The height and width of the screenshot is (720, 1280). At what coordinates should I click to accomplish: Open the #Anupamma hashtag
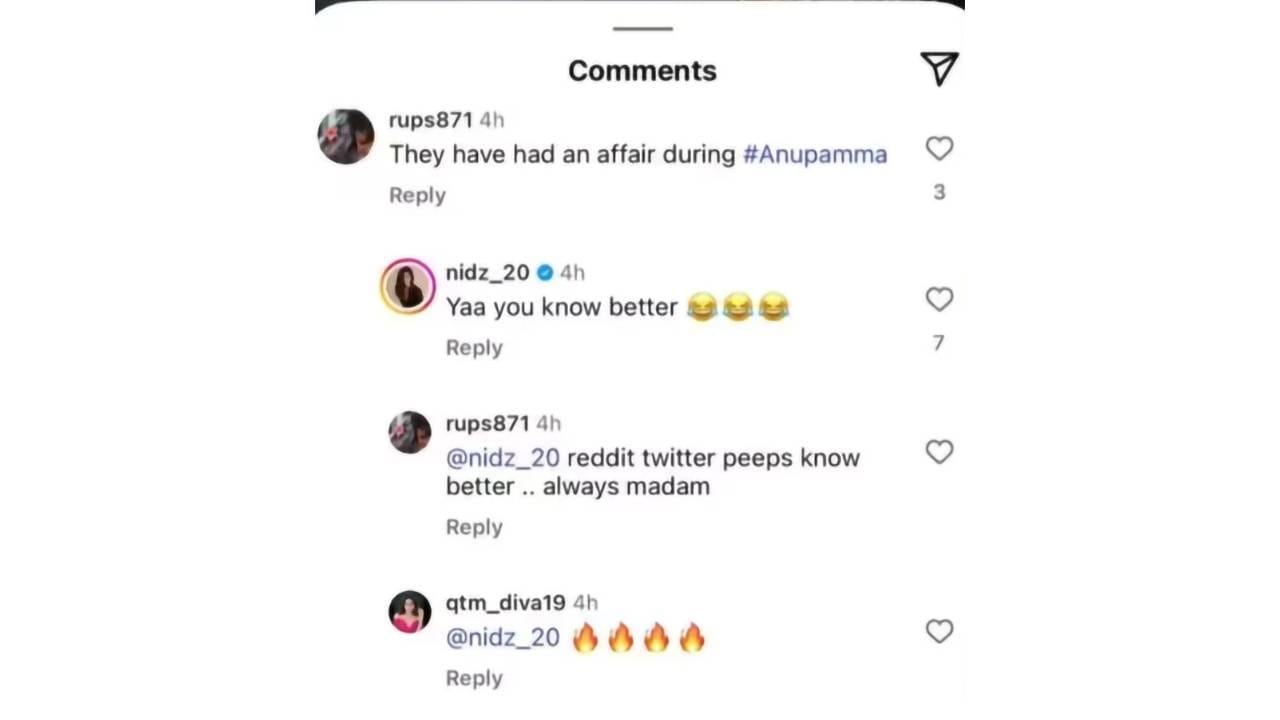815,154
